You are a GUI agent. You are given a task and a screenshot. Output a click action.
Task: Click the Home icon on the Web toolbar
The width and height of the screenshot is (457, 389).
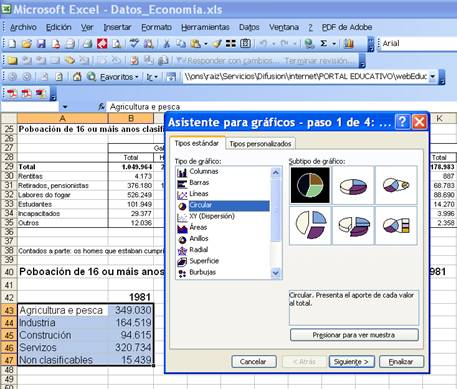pos(77,77)
